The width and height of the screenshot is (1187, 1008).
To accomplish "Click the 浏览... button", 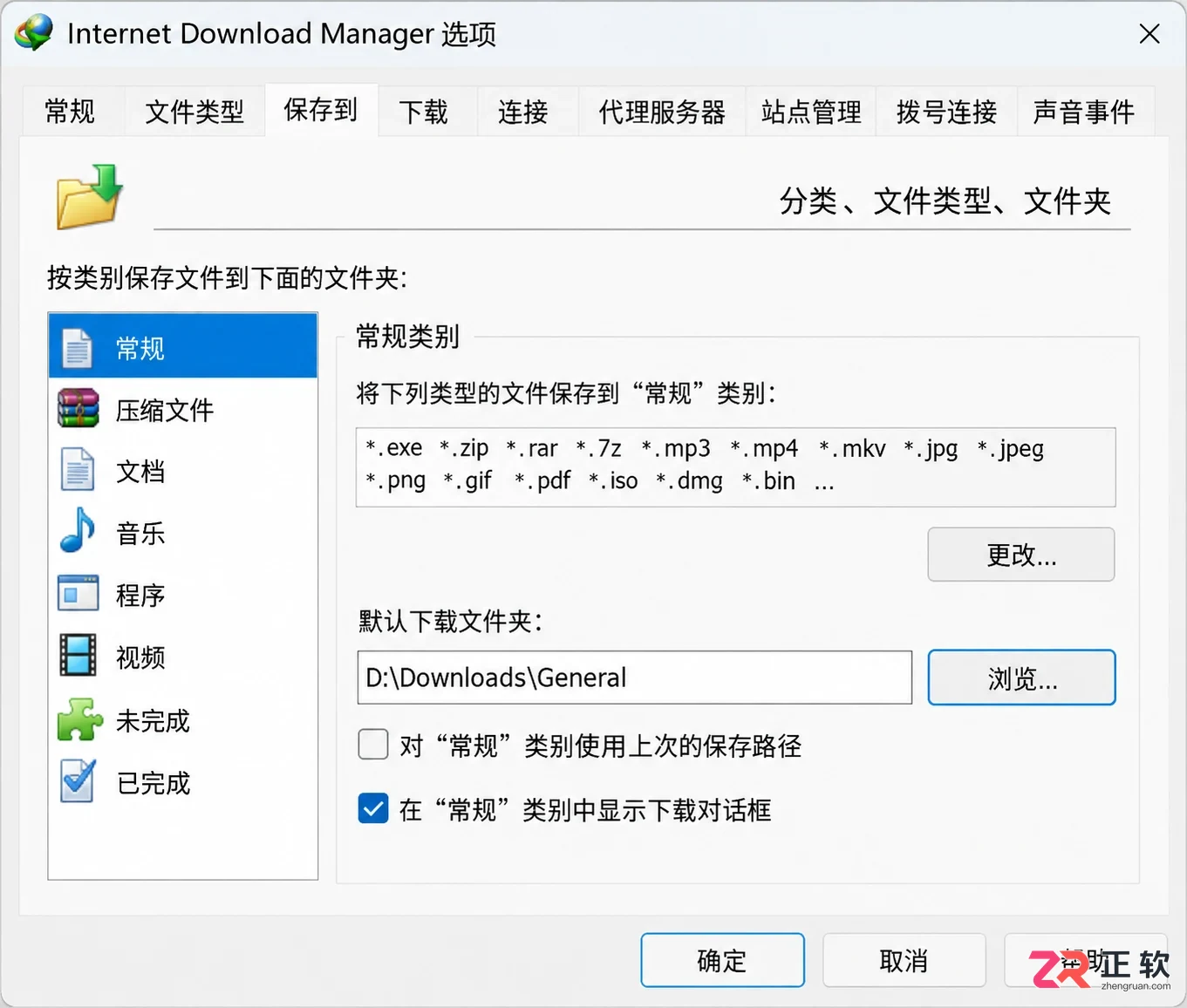I will point(1021,678).
